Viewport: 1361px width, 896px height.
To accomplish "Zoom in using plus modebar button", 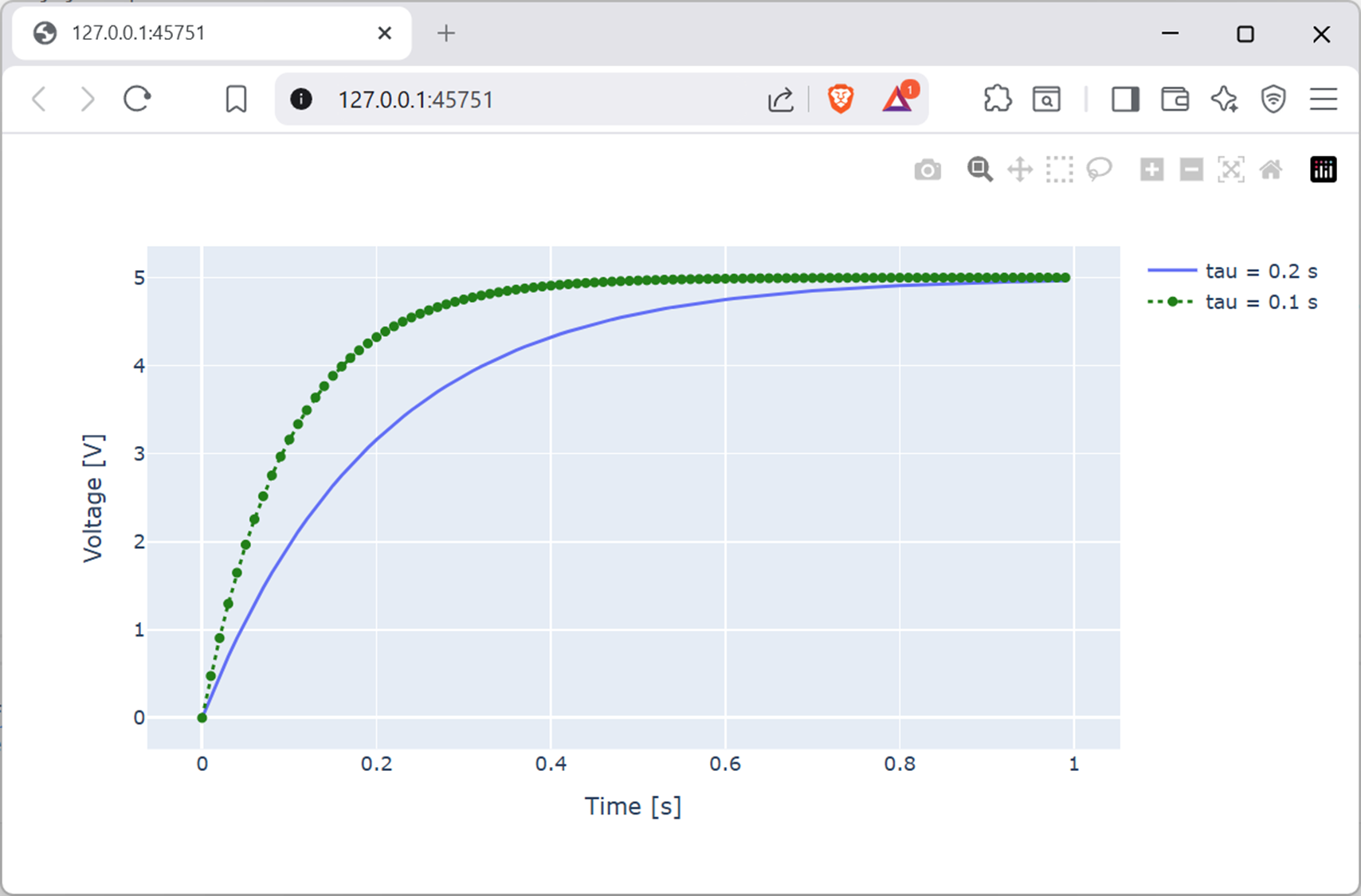I will 1151,170.
